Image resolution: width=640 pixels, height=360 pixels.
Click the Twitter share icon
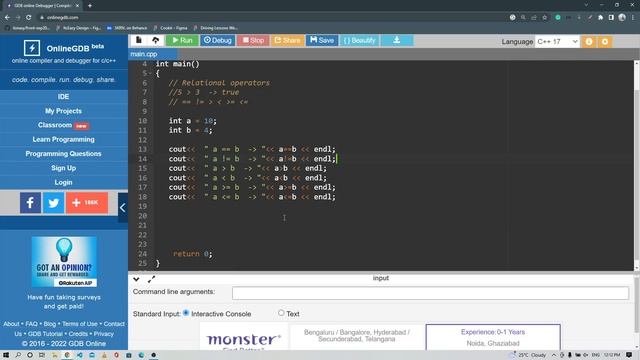pyautogui.click(x=53, y=202)
